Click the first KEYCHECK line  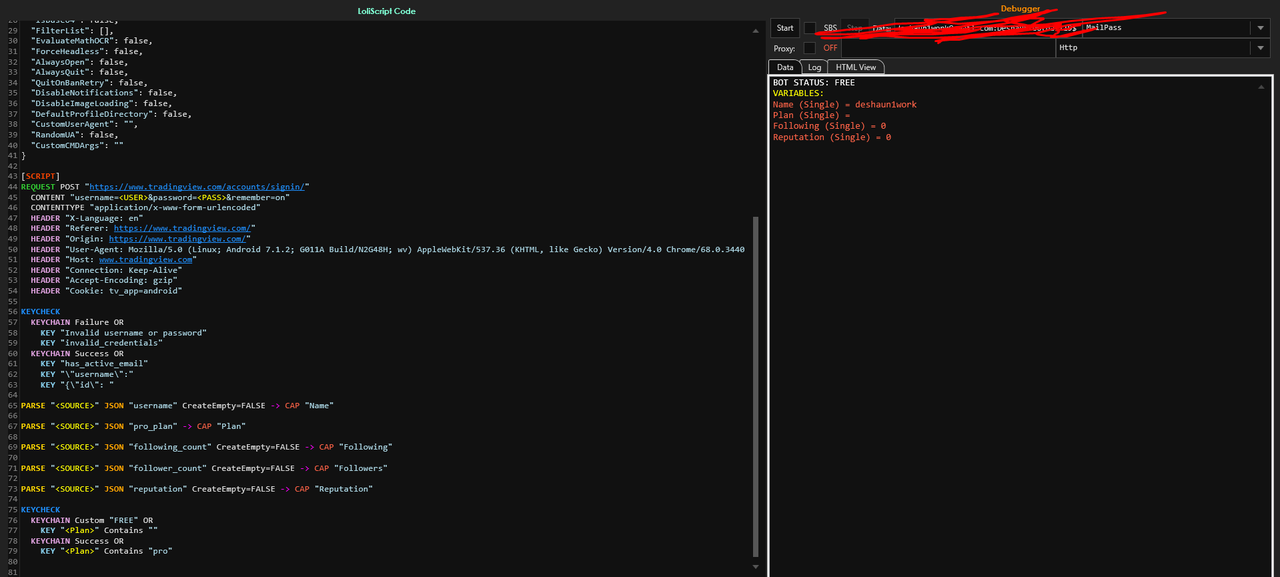tap(41, 312)
